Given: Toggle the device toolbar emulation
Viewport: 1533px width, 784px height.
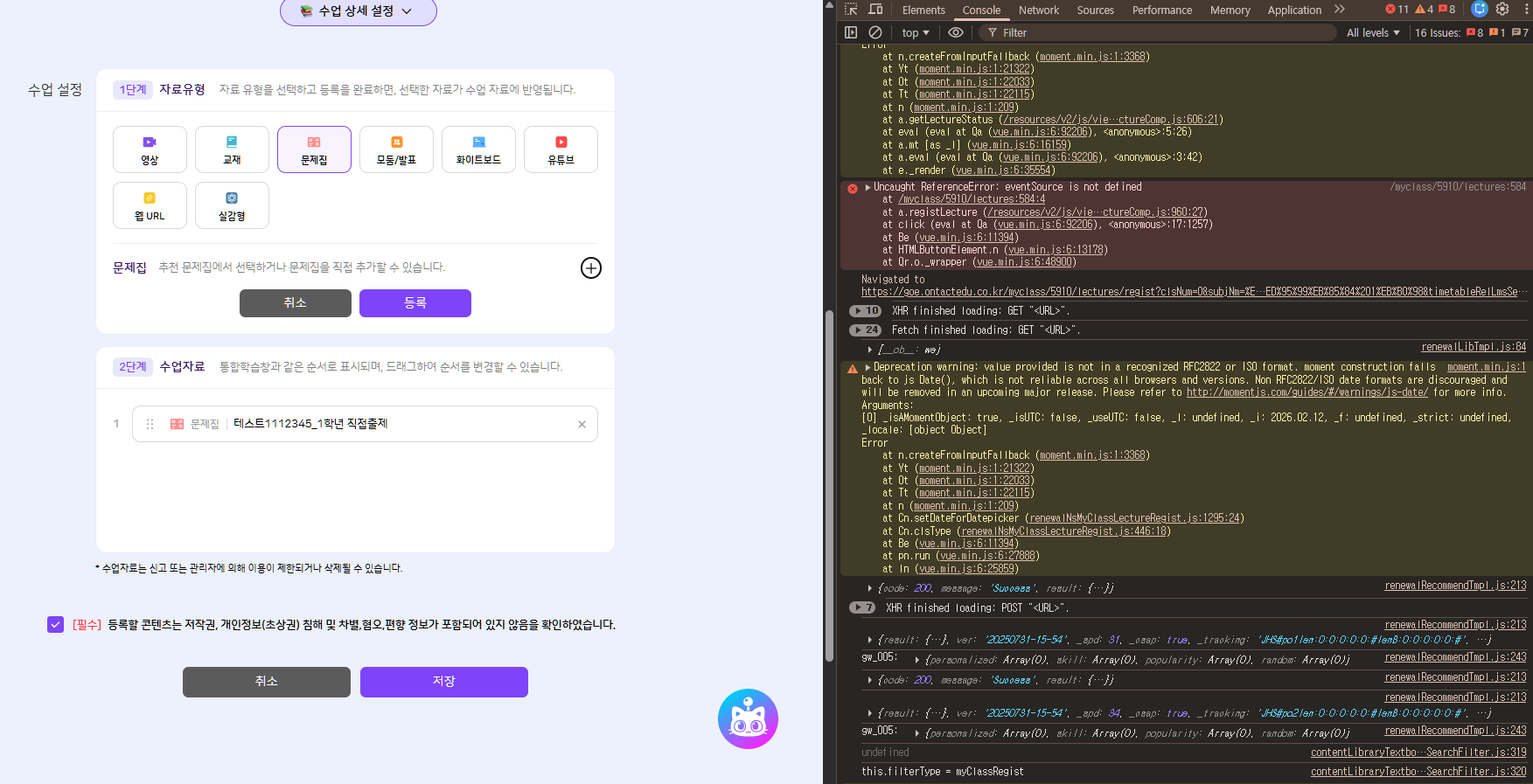Looking at the screenshot, I should [875, 10].
